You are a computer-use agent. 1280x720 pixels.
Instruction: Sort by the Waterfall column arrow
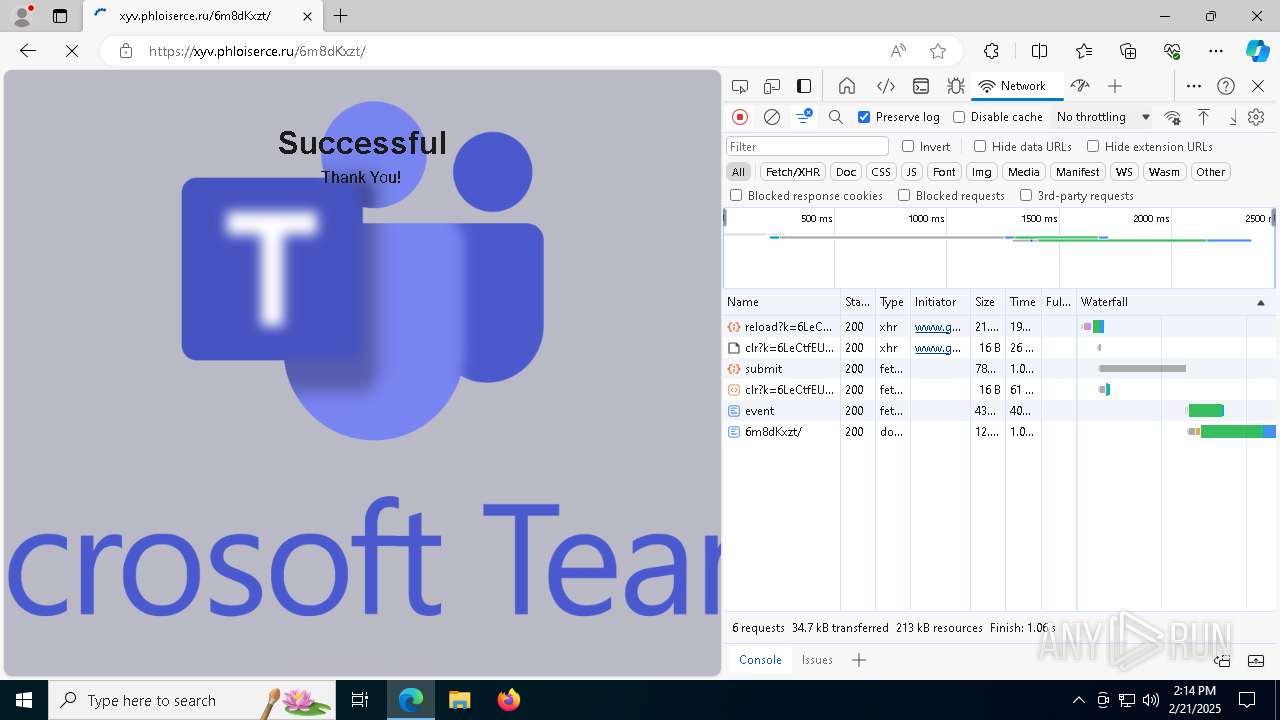pyautogui.click(x=1260, y=302)
